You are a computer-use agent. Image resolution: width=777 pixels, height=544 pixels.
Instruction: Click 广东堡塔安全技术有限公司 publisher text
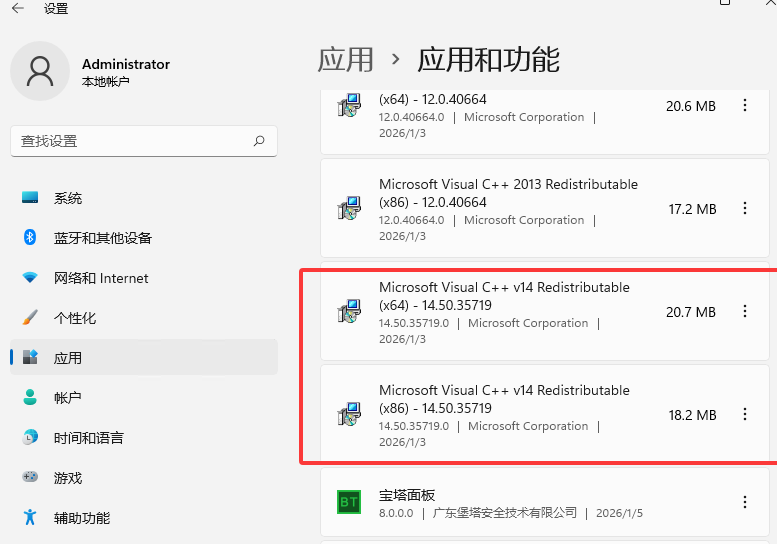[x=504, y=513]
